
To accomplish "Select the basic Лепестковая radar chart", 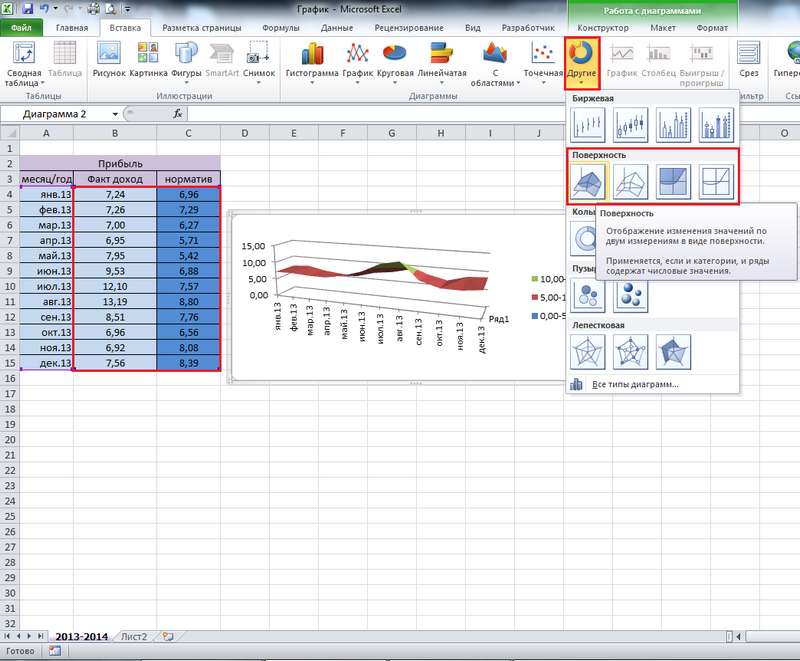I will [588, 352].
